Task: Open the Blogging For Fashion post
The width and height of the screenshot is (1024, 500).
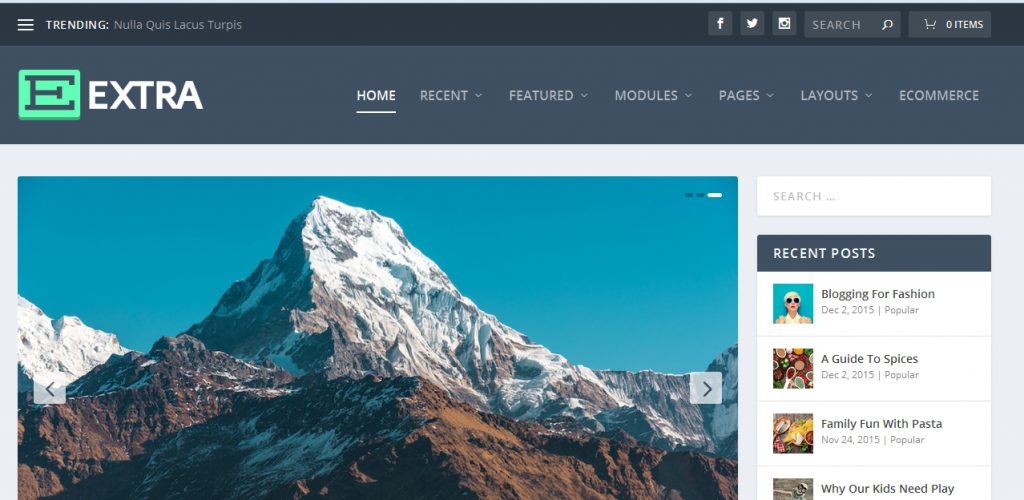Action: (878, 294)
